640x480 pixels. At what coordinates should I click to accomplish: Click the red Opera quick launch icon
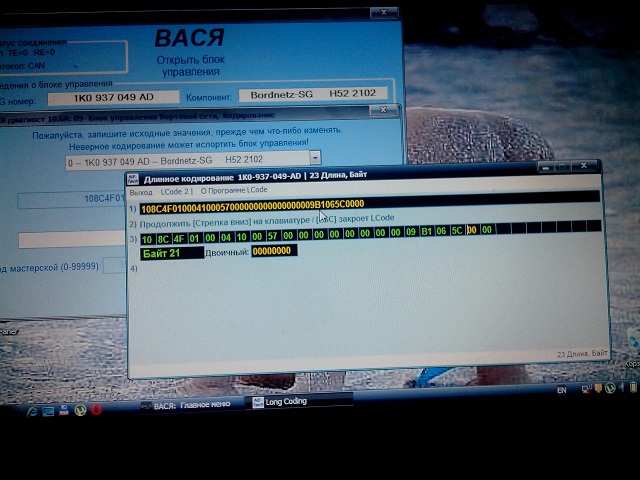pyautogui.click(x=96, y=409)
